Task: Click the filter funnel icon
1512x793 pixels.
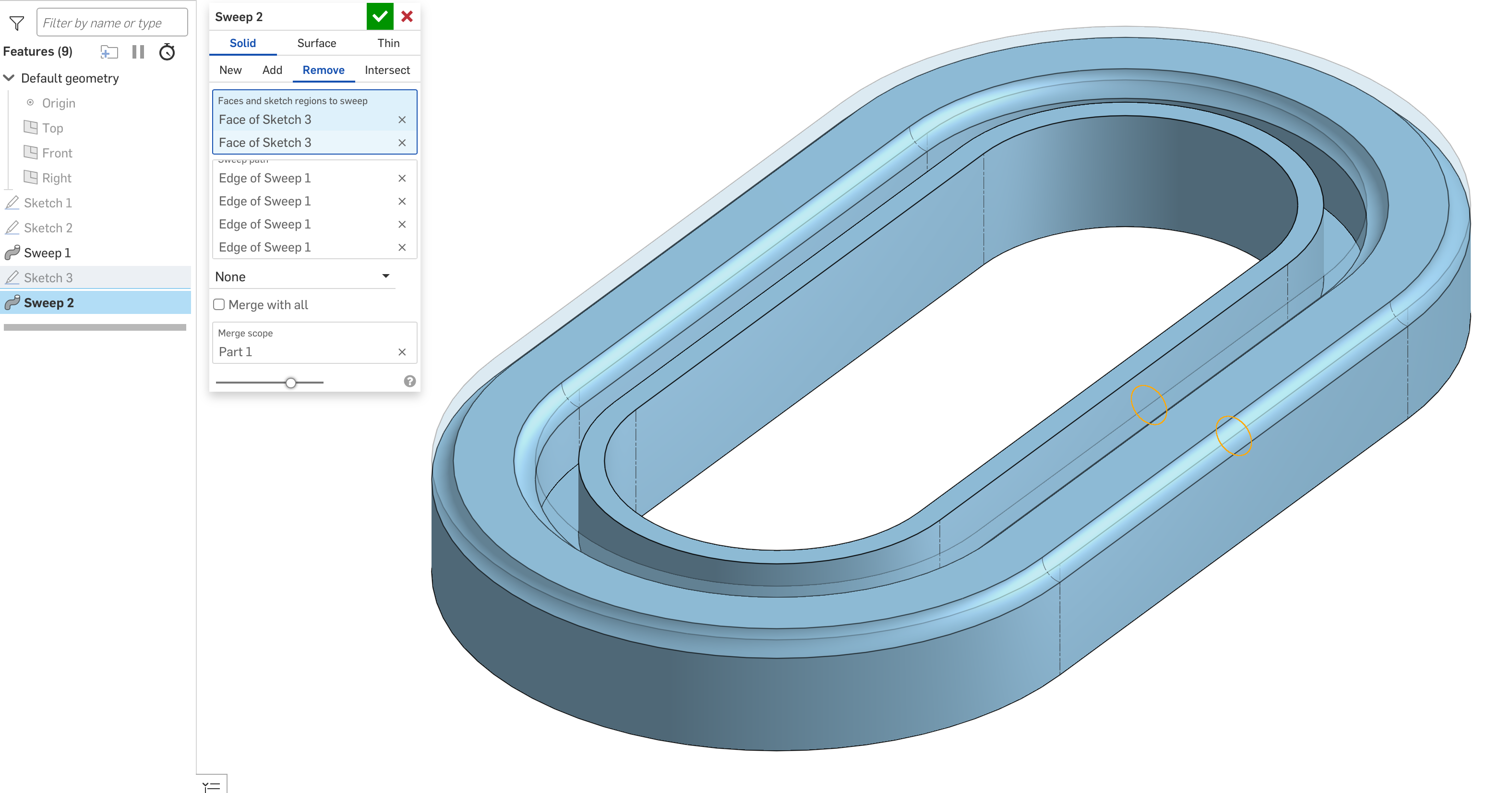Action: click(x=16, y=24)
